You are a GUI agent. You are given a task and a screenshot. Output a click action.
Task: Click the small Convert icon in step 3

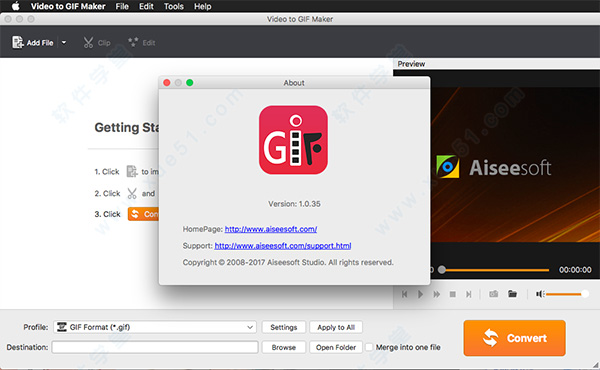(x=143, y=214)
